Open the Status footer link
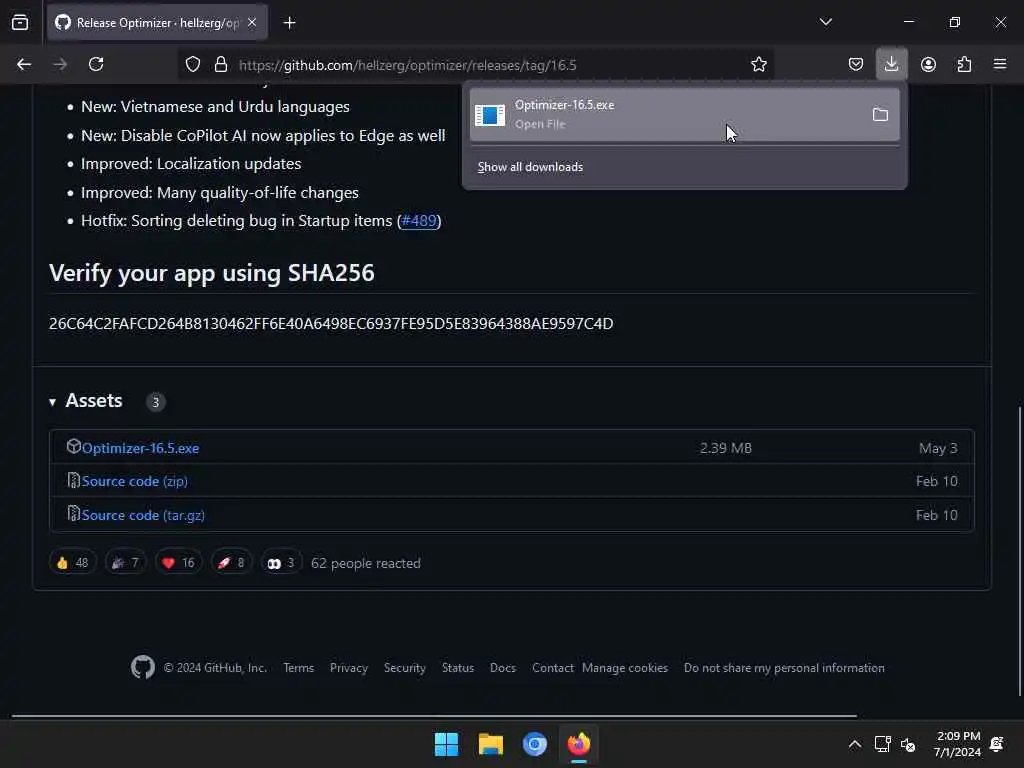Screen dimensions: 1024x768 click(x=458, y=668)
